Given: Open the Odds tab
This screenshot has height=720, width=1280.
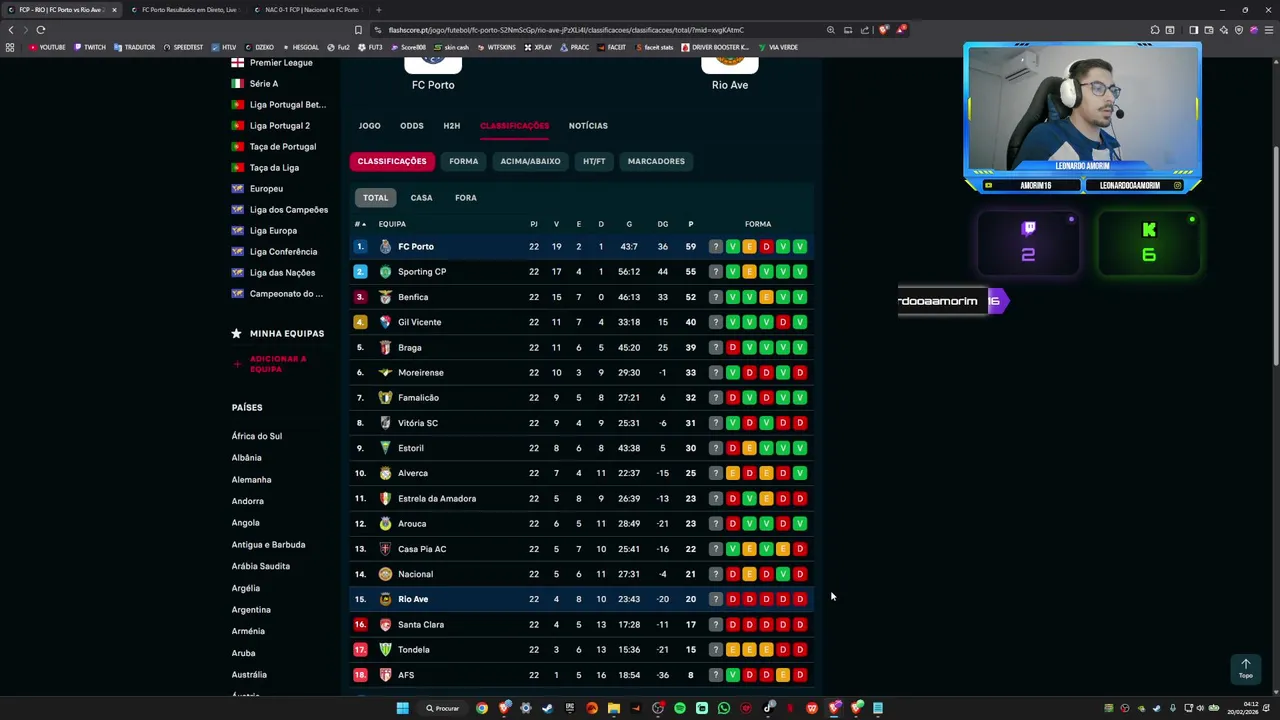Looking at the screenshot, I should pyautogui.click(x=412, y=126).
